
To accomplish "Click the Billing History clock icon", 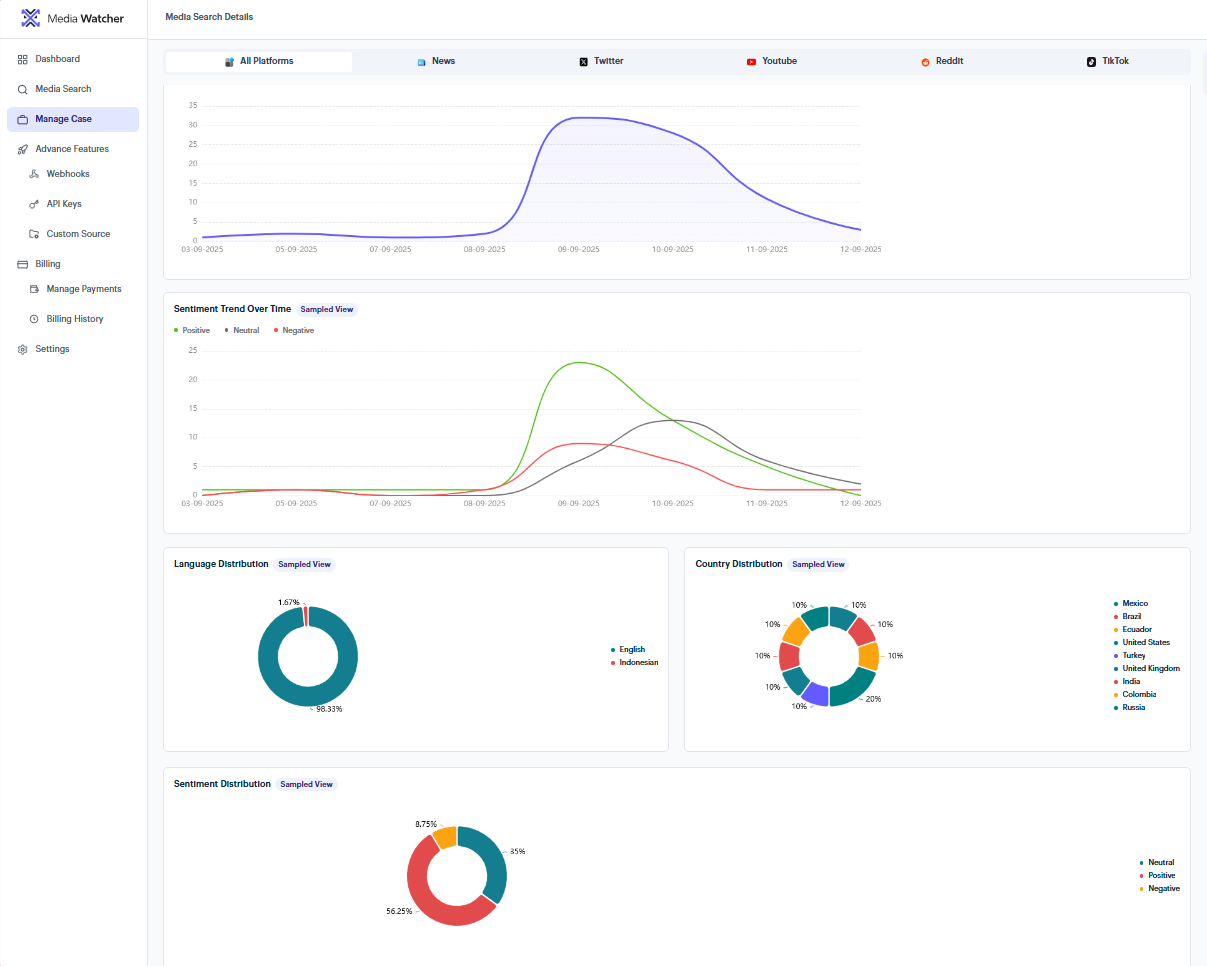I will pyautogui.click(x=34, y=319).
